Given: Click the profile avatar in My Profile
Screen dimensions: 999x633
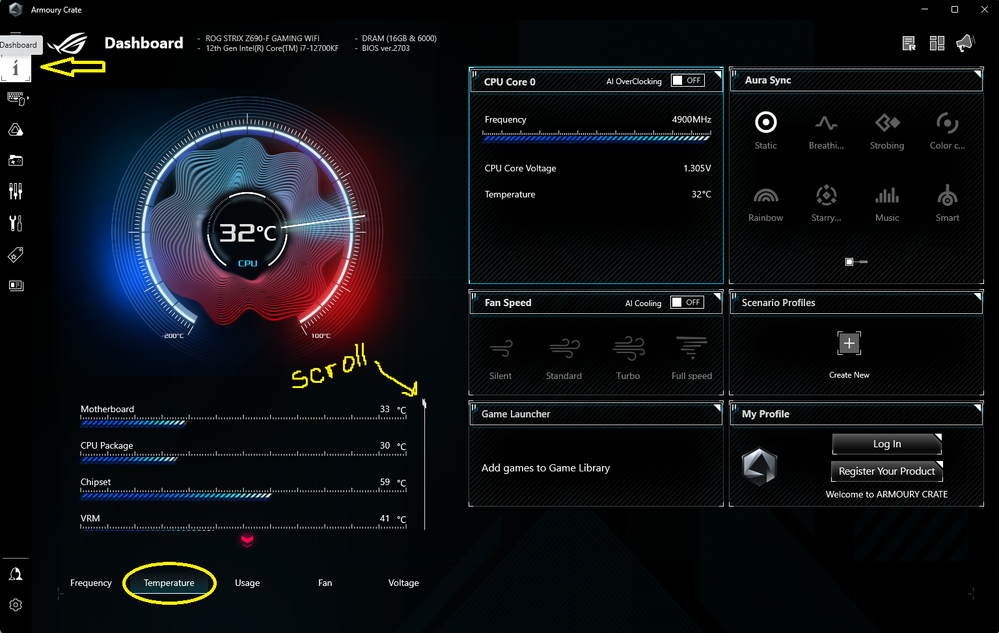Looking at the screenshot, I should (x=759, y=467).
